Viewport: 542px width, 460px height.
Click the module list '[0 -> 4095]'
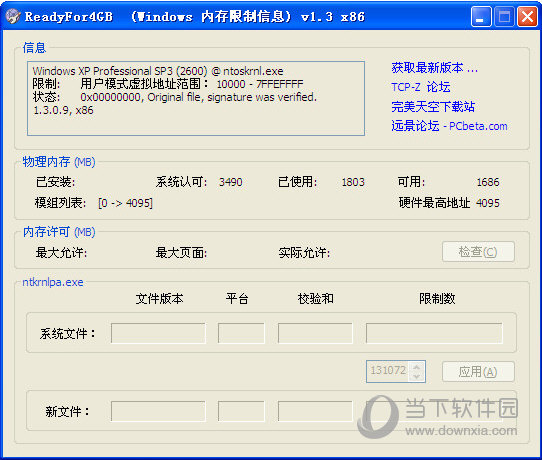click(x=125, y=203)
